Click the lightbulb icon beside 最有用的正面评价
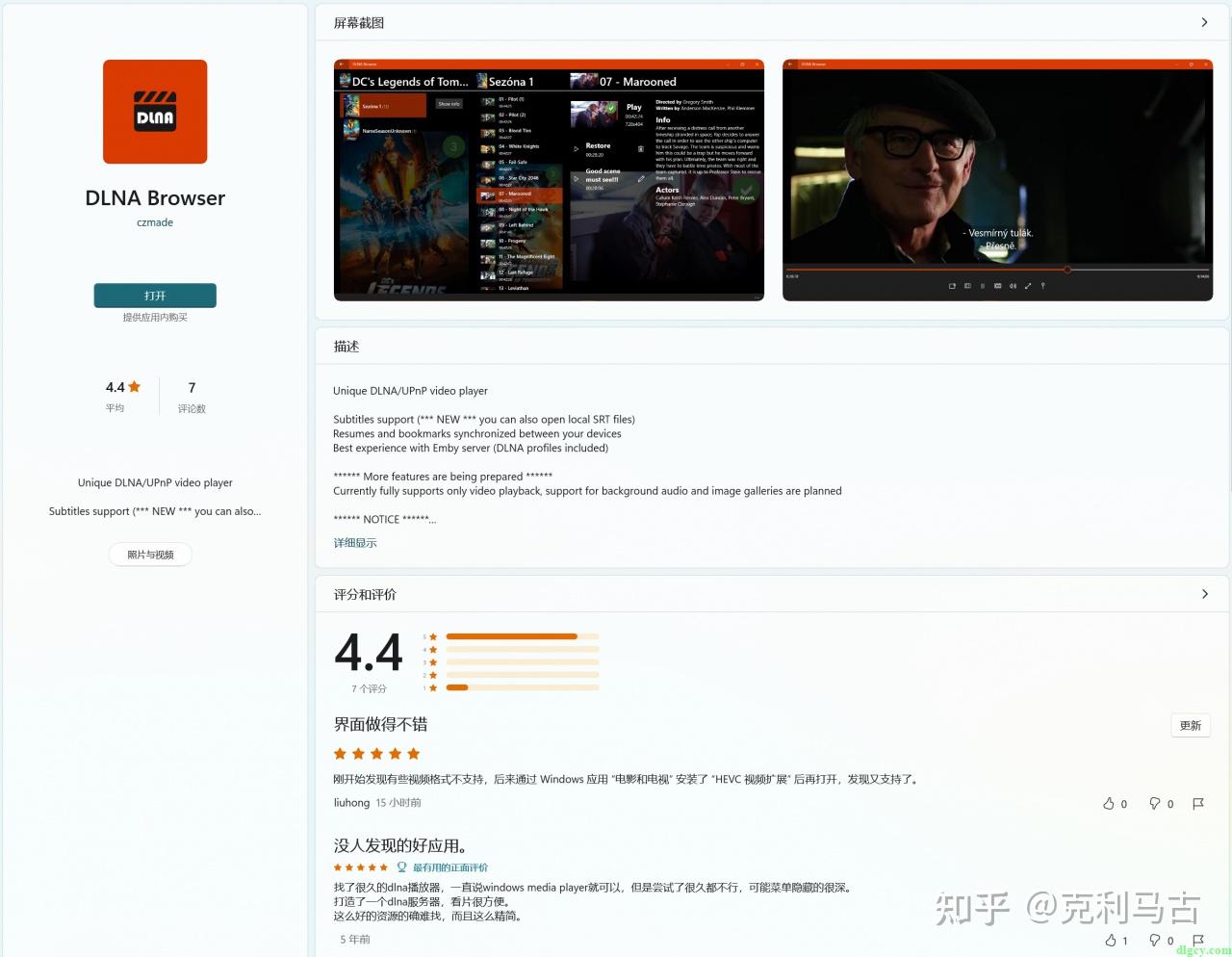Viewport: 1232px width, 957px height. [401, 866]
